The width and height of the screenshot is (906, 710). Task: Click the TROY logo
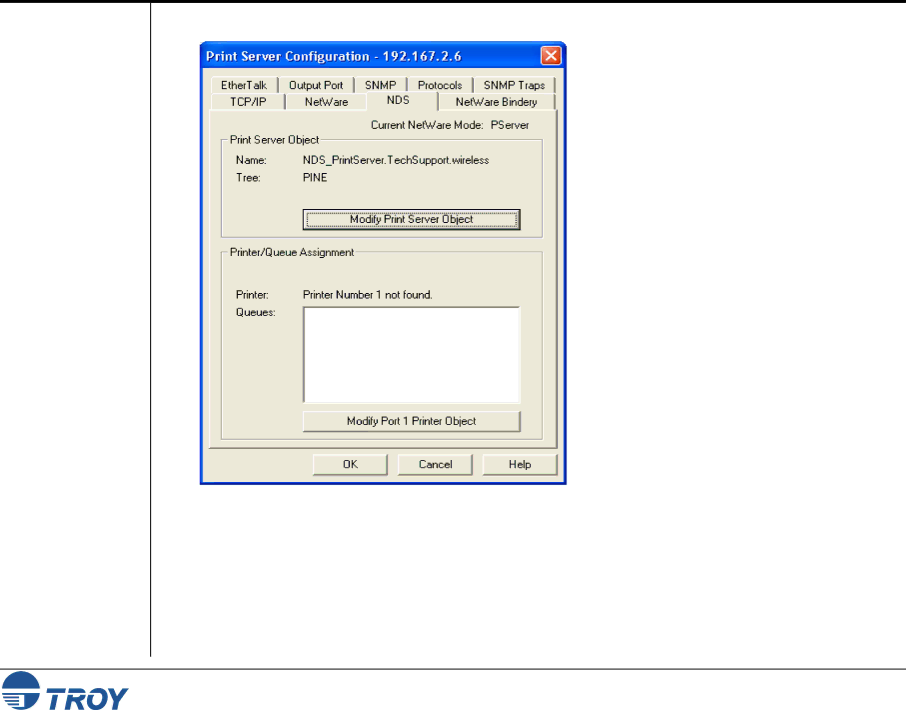[x=66, y=690]
